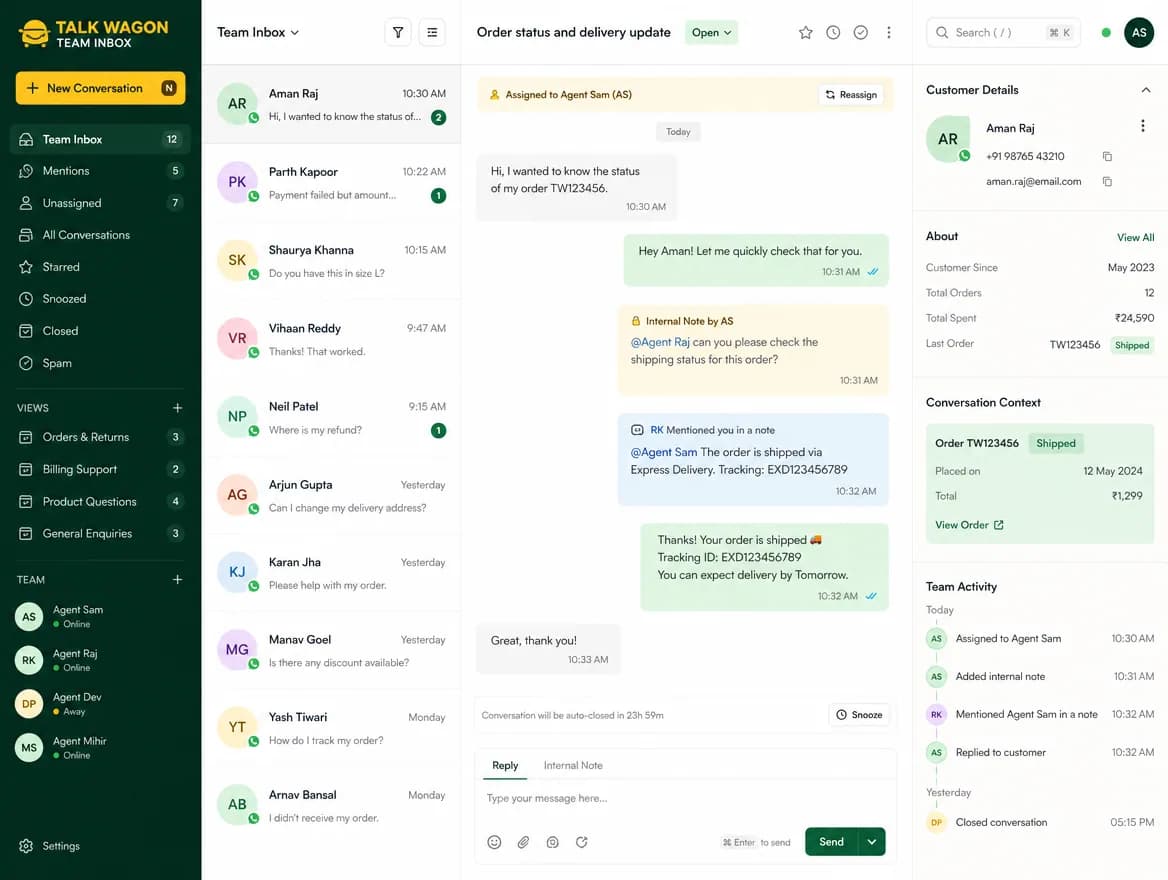Open Vihaan Reddy's conversation
Screen dimensions: 1168x880
331,340
